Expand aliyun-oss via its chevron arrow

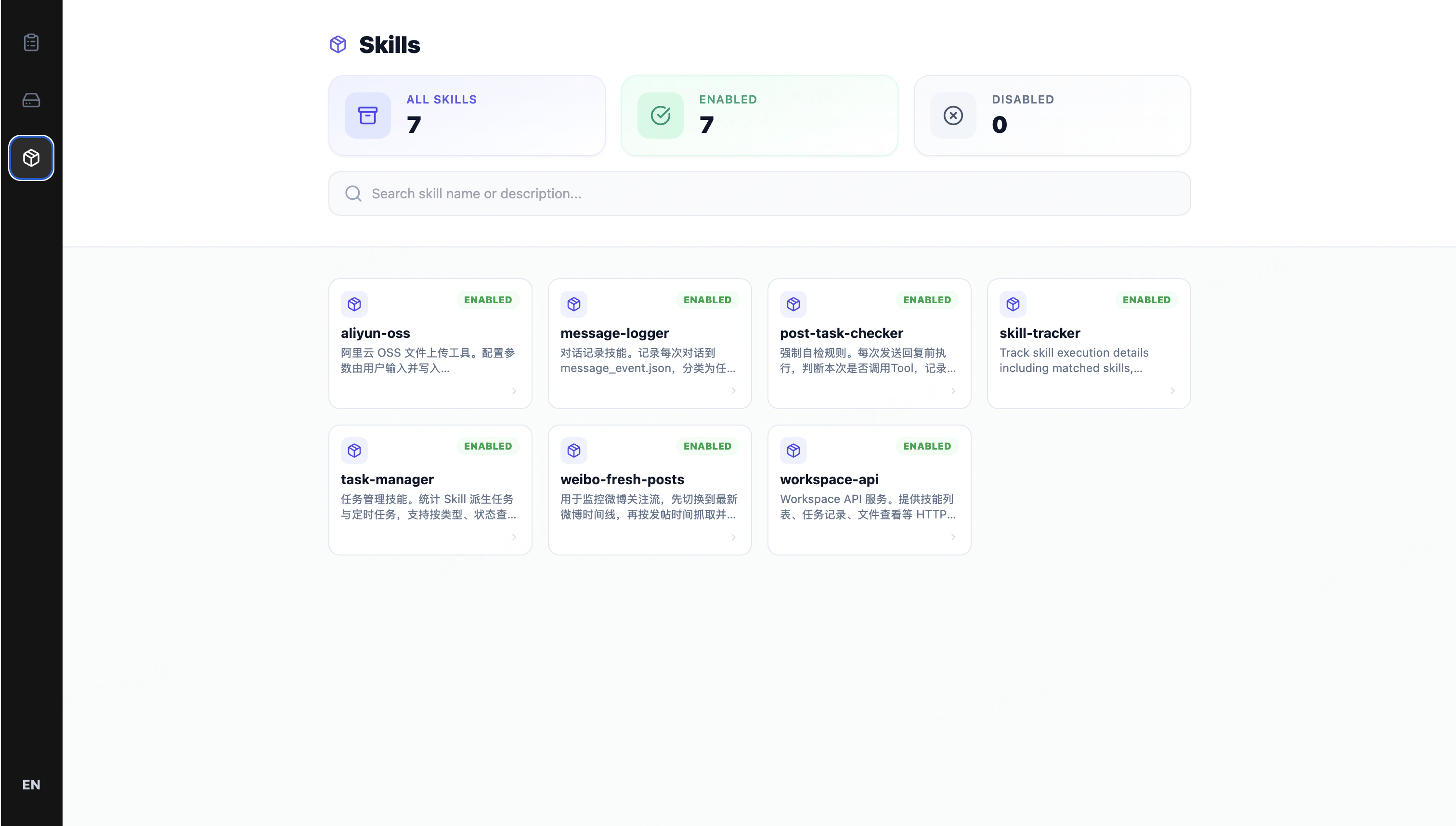pos(514,391)
